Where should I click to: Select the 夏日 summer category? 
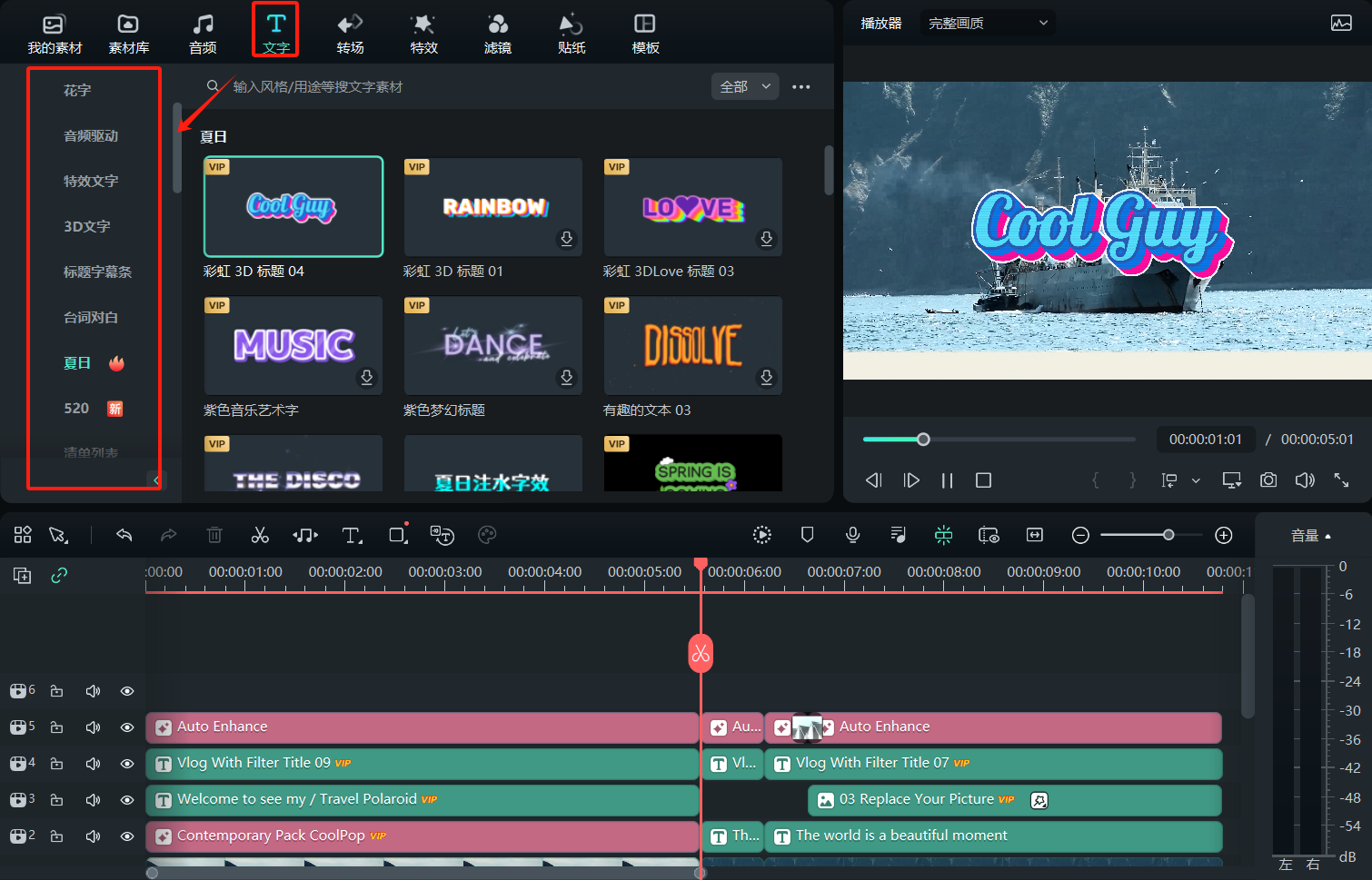tap(77, 363)
